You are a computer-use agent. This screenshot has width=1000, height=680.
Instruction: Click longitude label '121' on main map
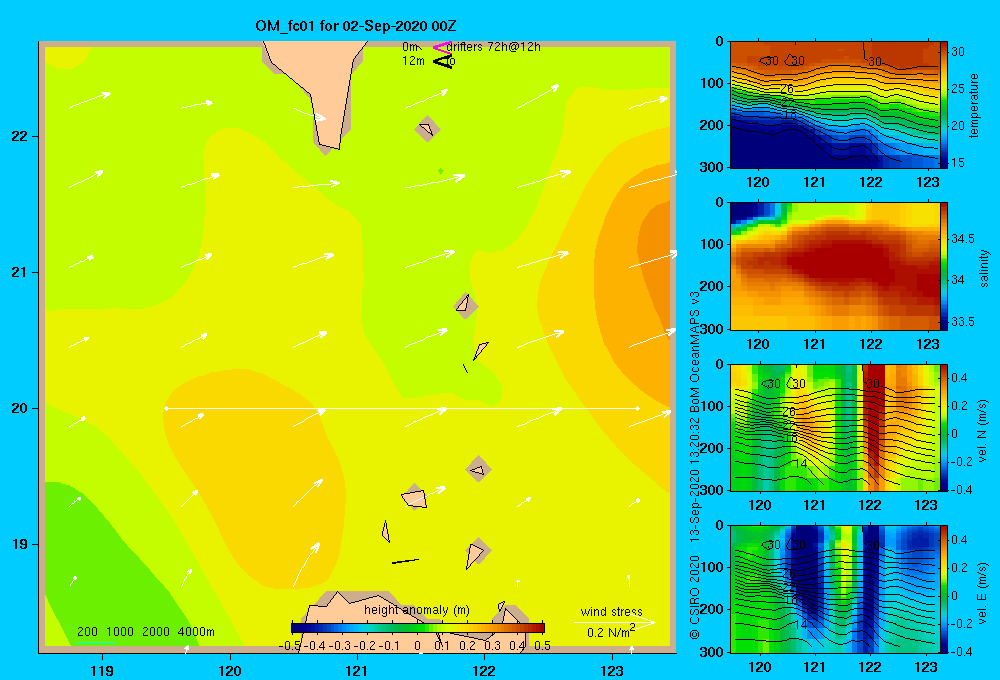click(x=357, y=670)
